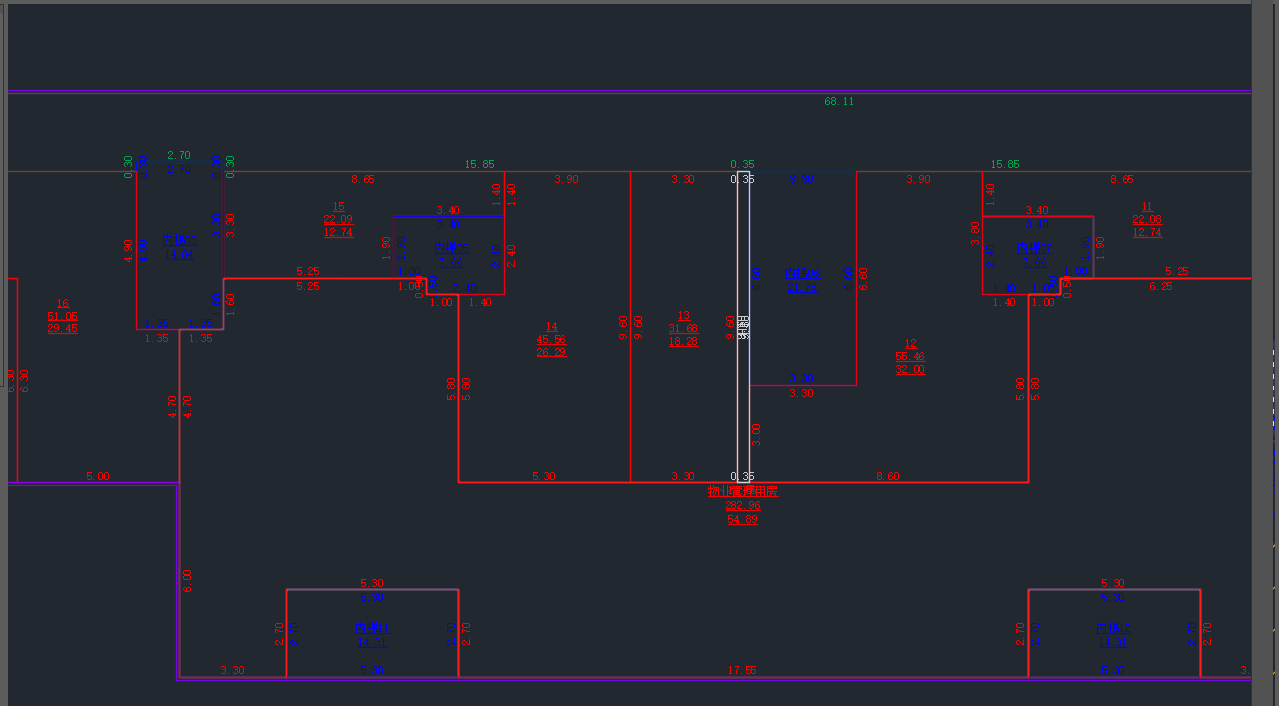Click the green 68.11 dimension text

coord(838,102)
